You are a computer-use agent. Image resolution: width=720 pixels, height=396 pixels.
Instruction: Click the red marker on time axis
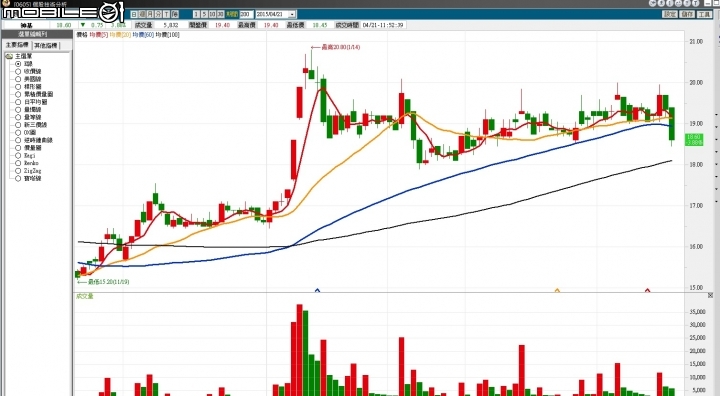648,290
